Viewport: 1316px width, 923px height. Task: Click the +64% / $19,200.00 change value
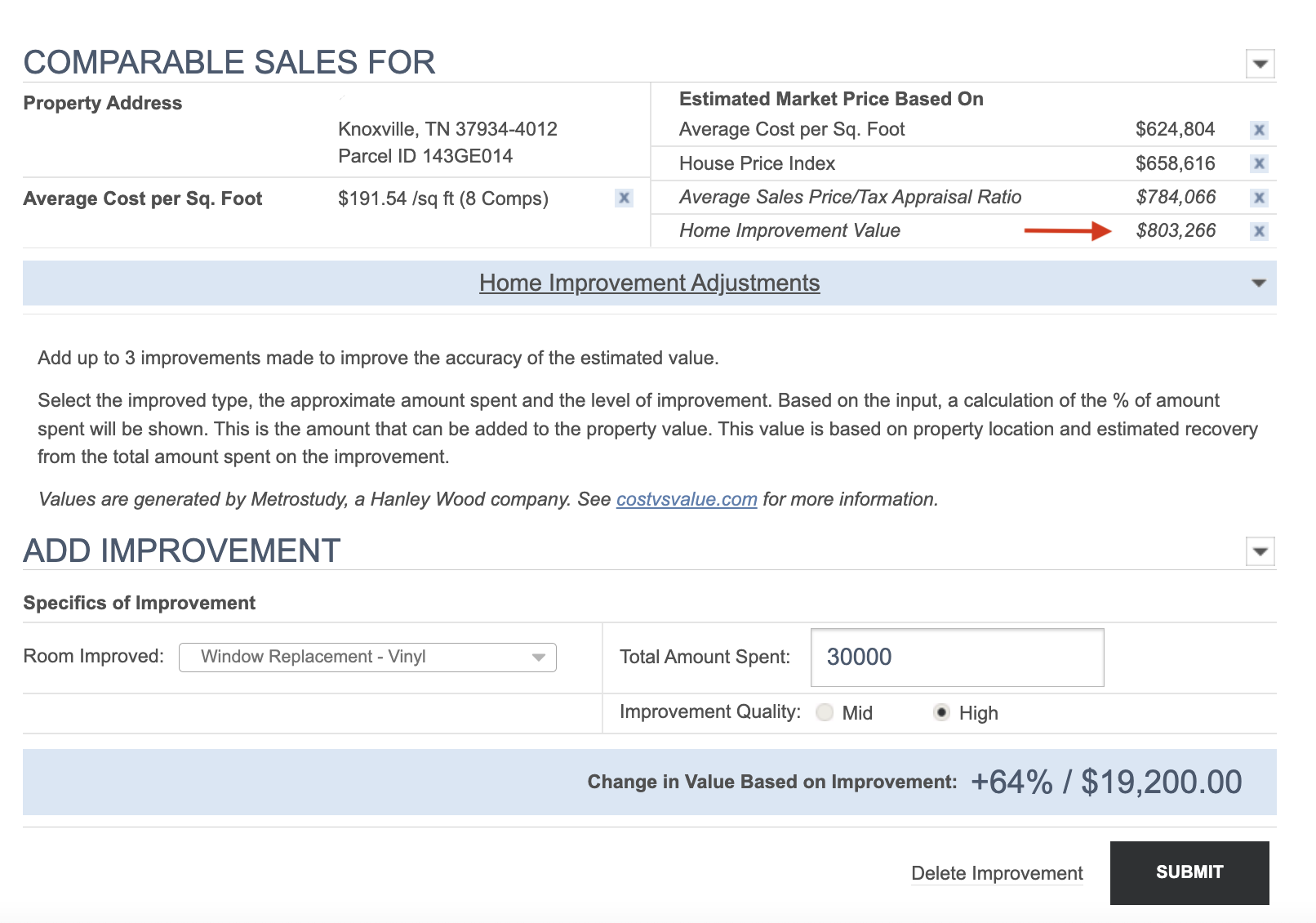pos(1106,782)
